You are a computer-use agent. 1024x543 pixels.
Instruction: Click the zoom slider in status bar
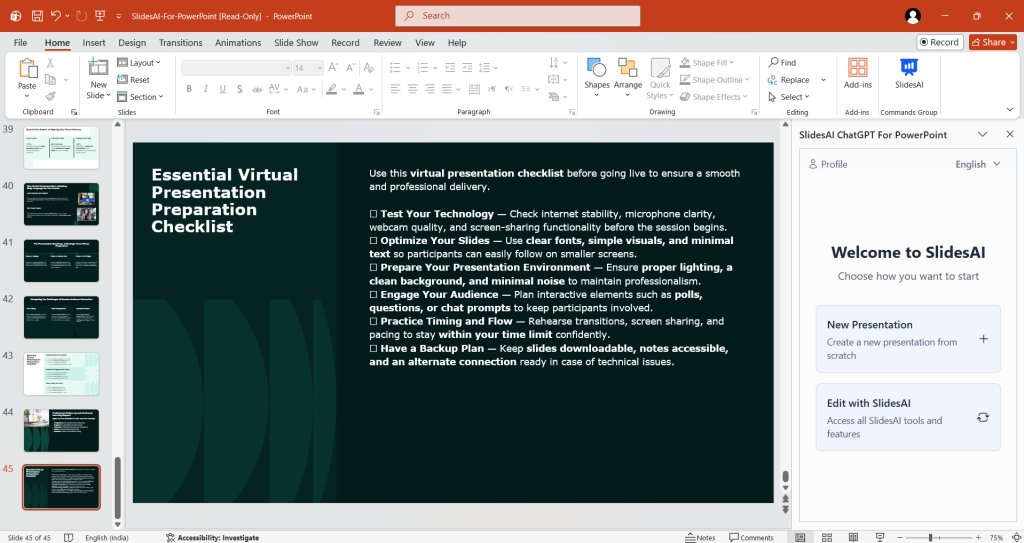click(931, 537)
